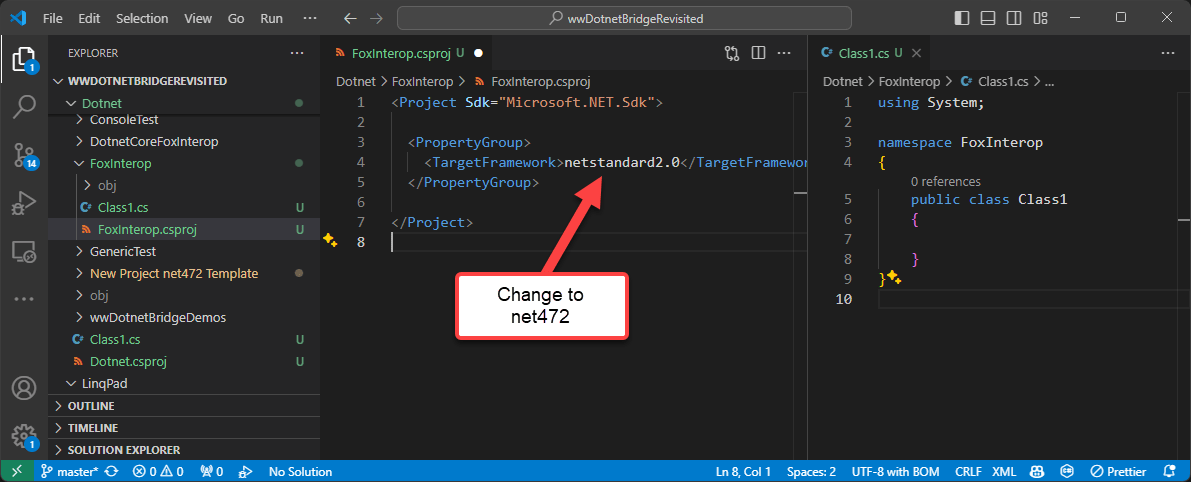1191x482 pixels.
Task: Click the wwDotnetBridgeRevisited search box
Action: (x=624, y=18)
